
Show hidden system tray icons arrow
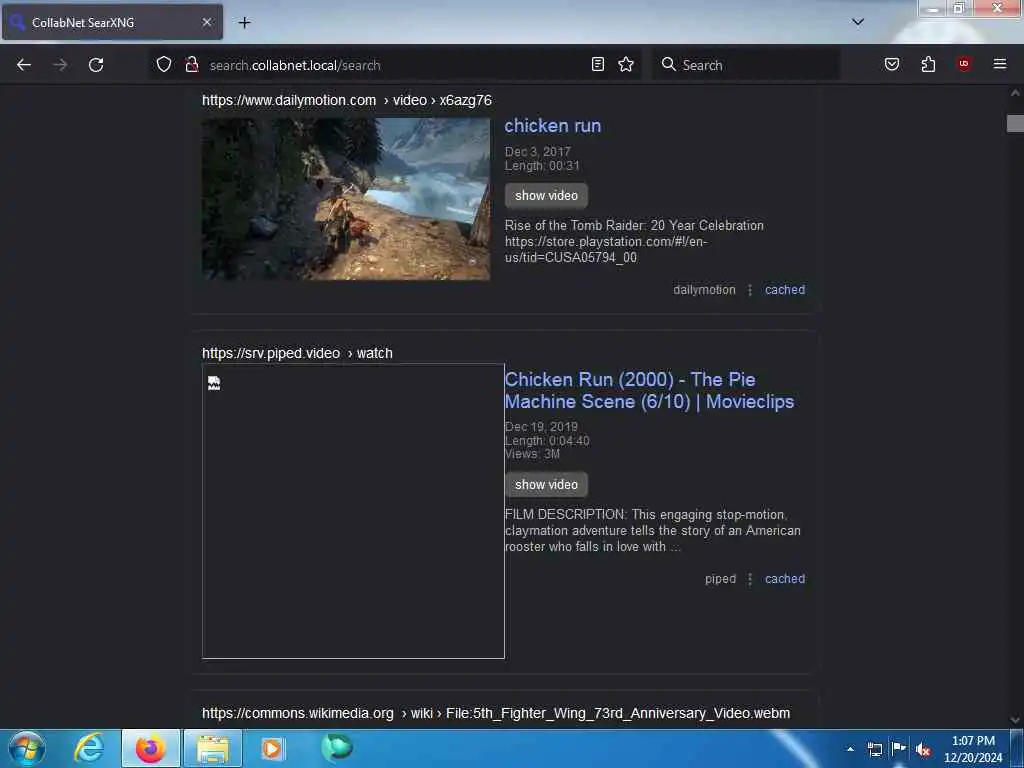(850, 749)
